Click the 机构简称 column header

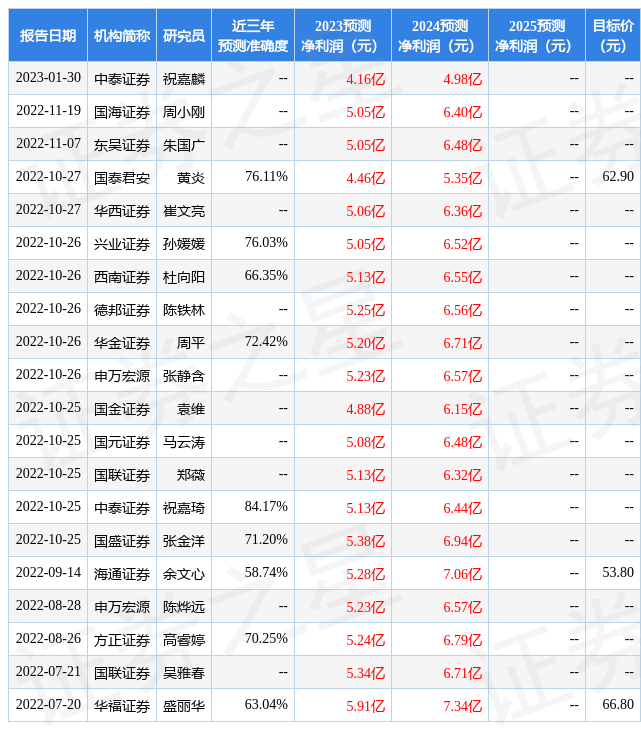click(122, 35)
